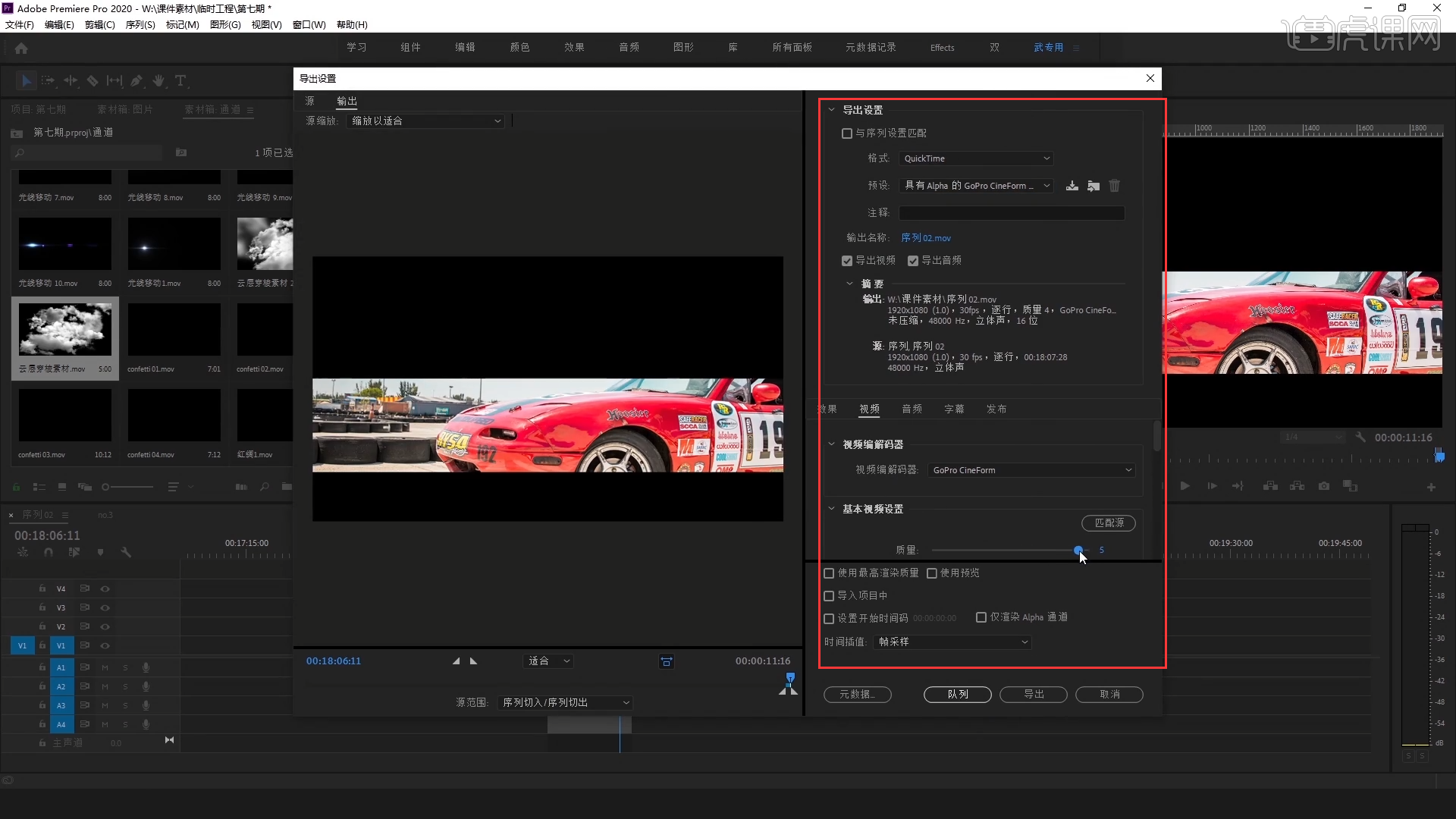Click the output name 序列02.mov link

(x=925, y=238)
